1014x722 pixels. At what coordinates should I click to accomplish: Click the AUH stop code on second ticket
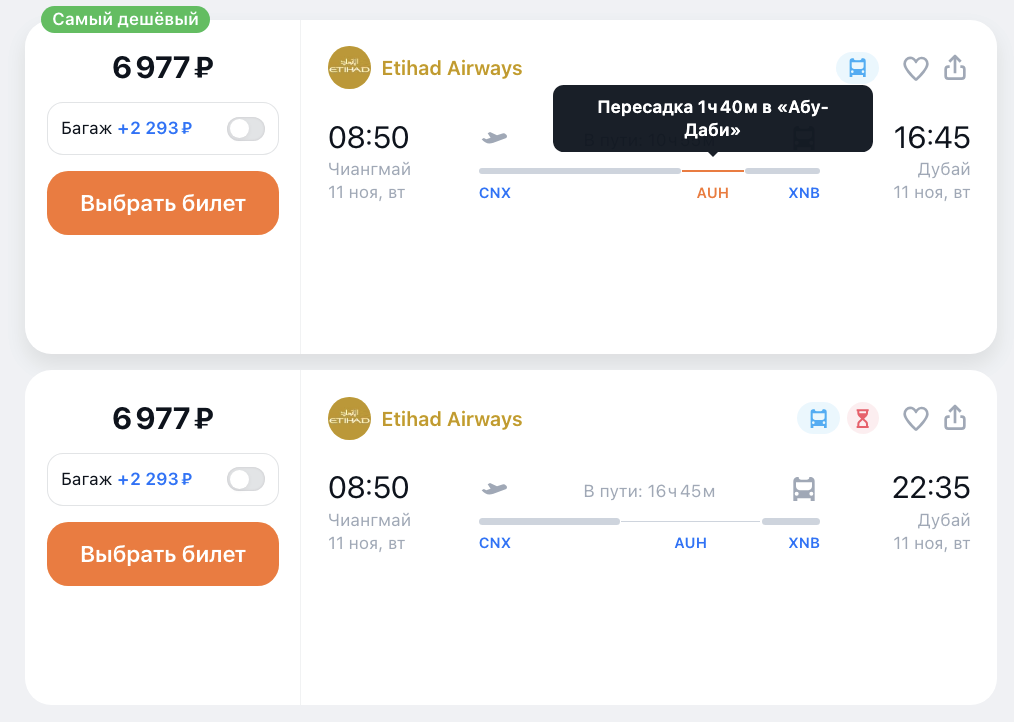(x=690, y=543)
